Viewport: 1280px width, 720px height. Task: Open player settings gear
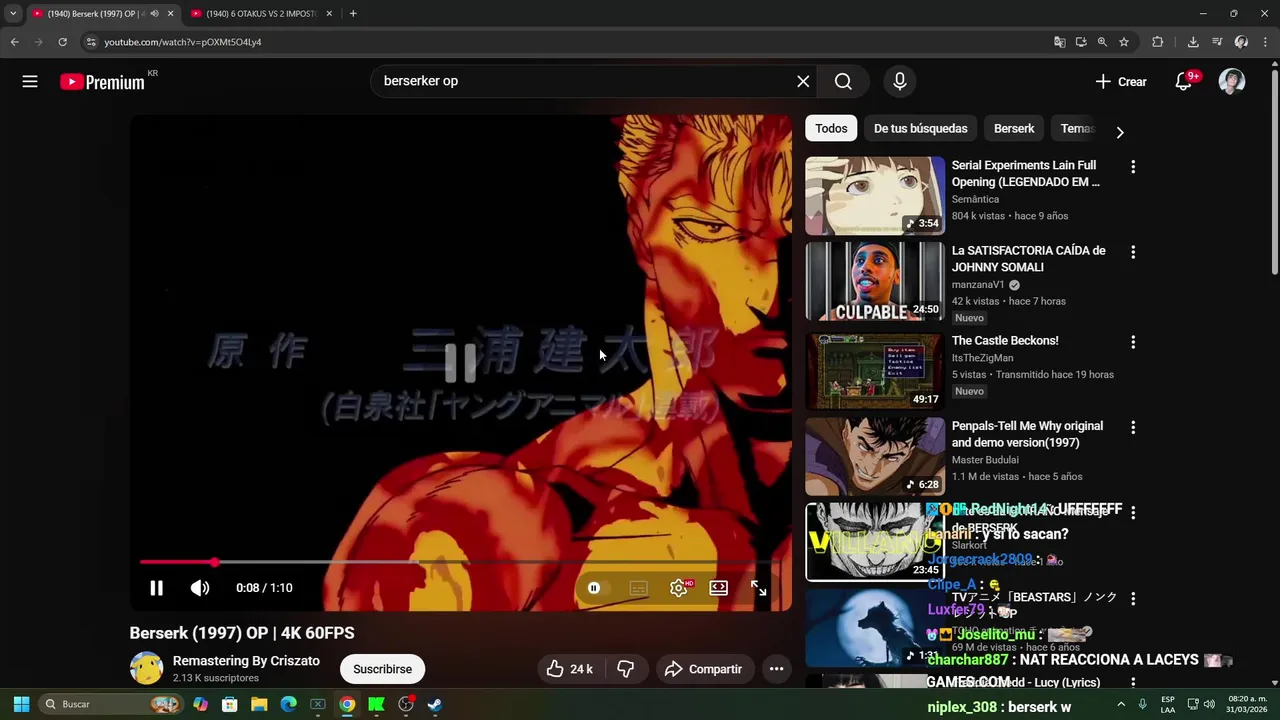click(x=679, y=588)
